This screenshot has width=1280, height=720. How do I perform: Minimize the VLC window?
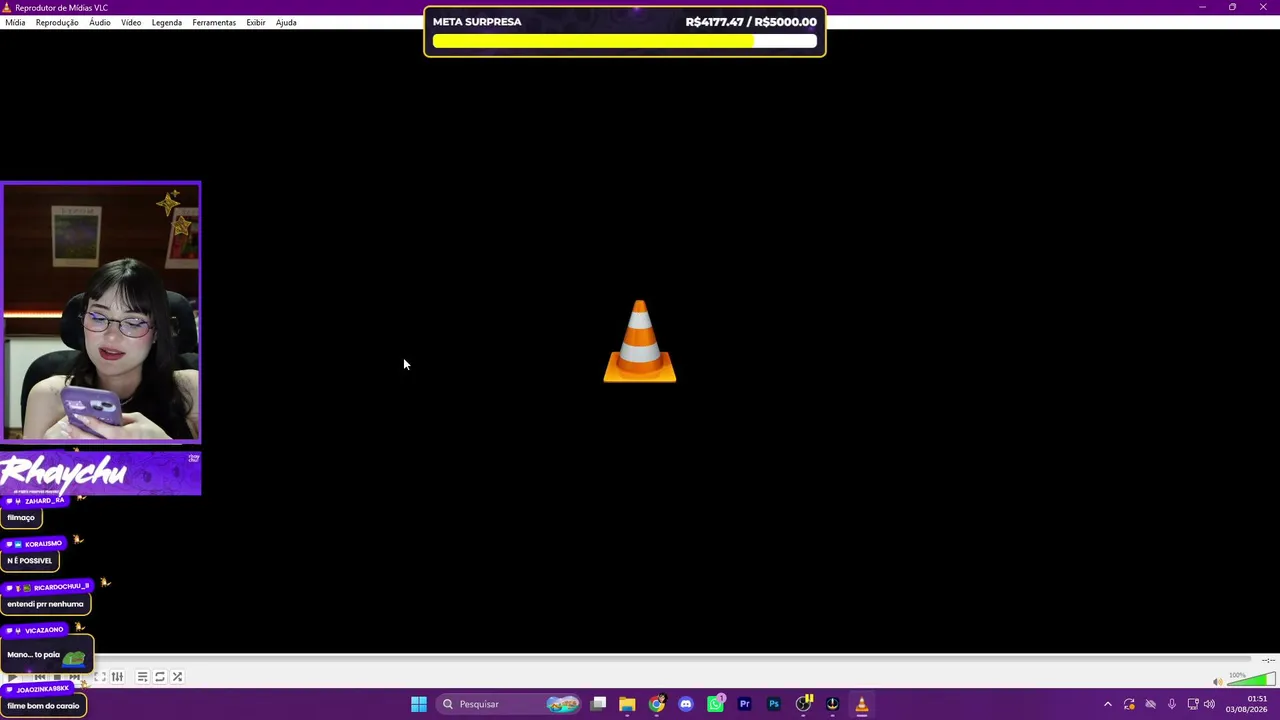point(1202,7)
